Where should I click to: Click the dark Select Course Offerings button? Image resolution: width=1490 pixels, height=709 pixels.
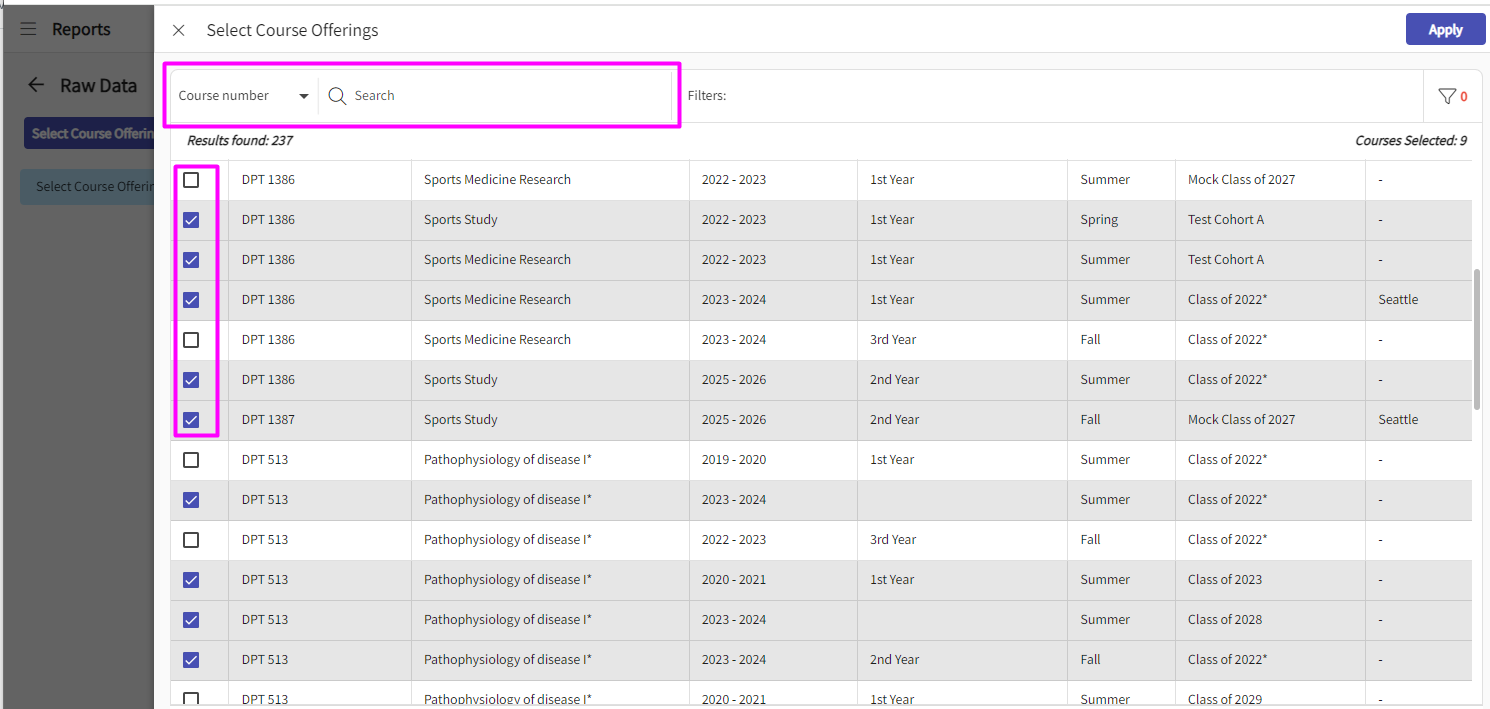[88, 134]
